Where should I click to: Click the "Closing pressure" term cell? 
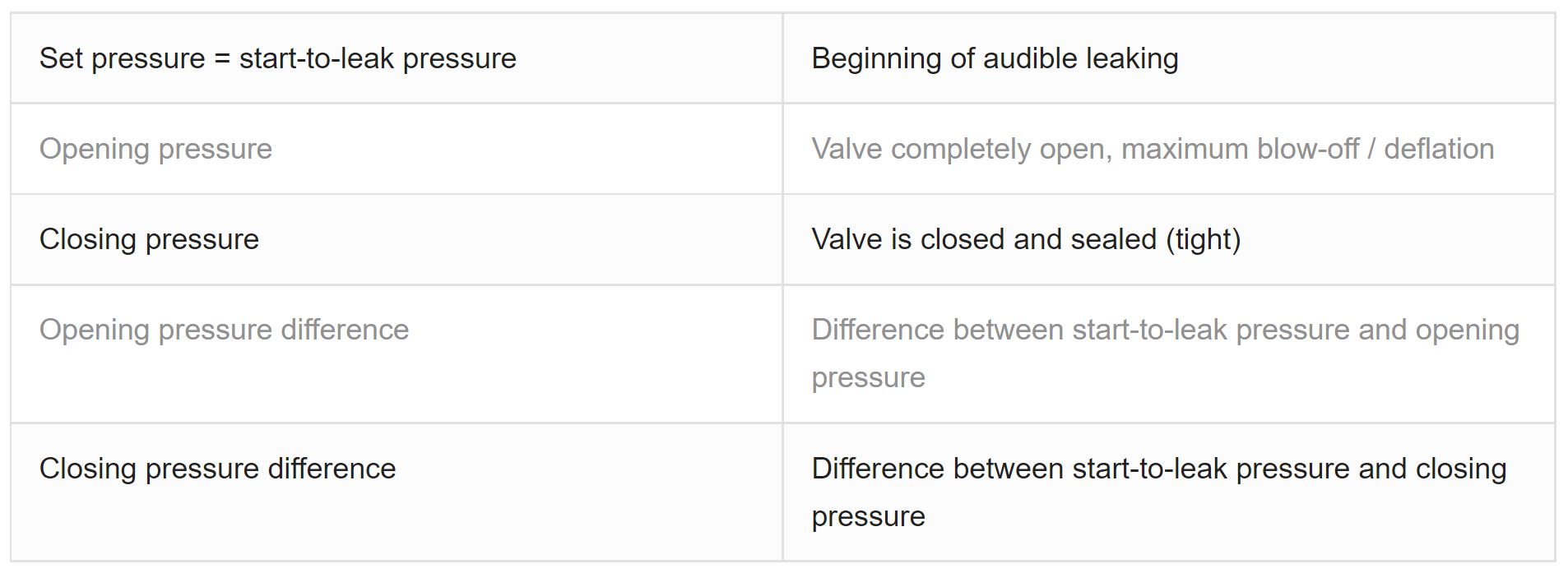pyautogui.click(x=397, y=239)
